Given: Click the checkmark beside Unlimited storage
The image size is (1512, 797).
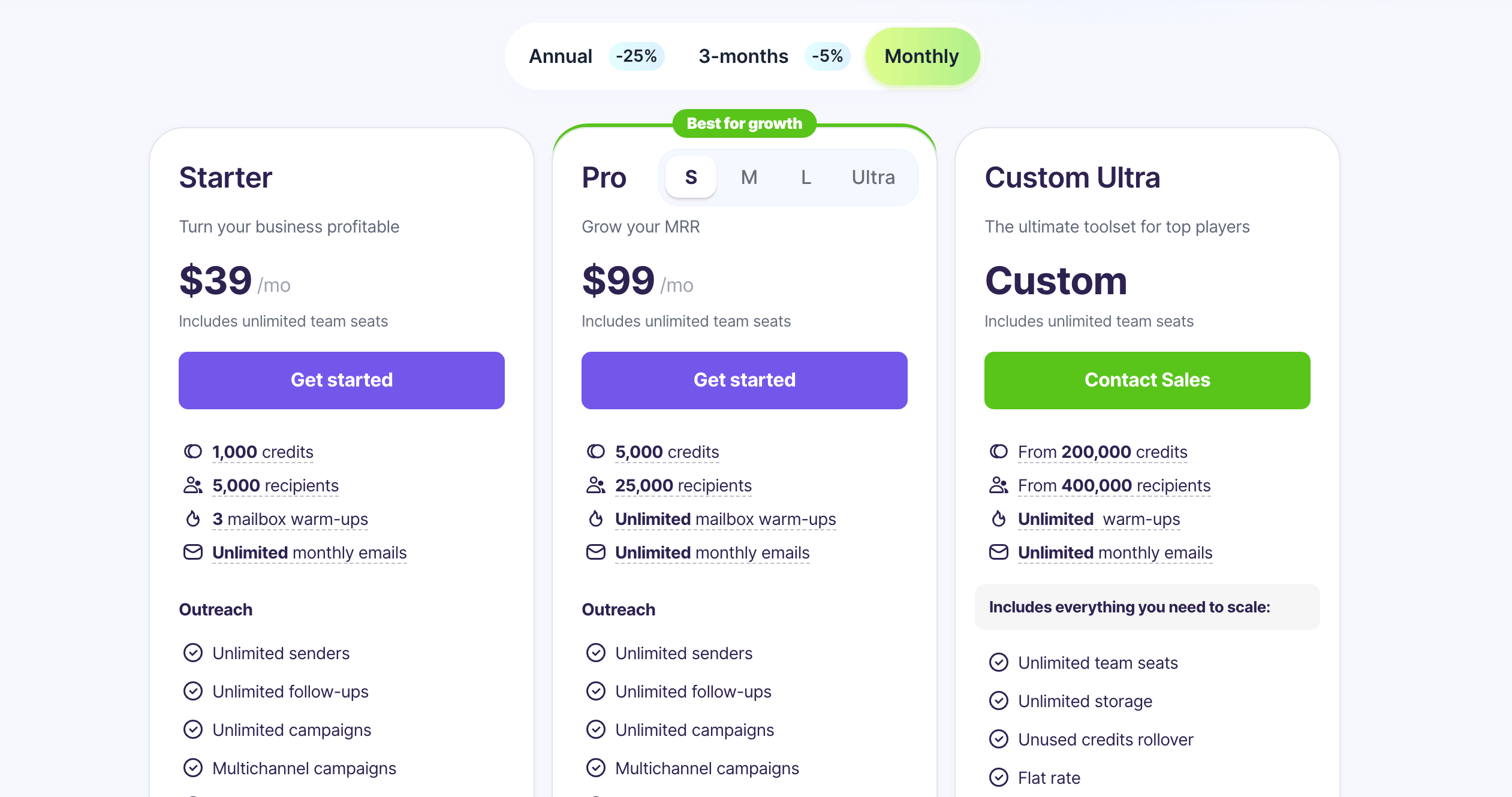Looking at the screenshot, I should [x=999, y=701].
